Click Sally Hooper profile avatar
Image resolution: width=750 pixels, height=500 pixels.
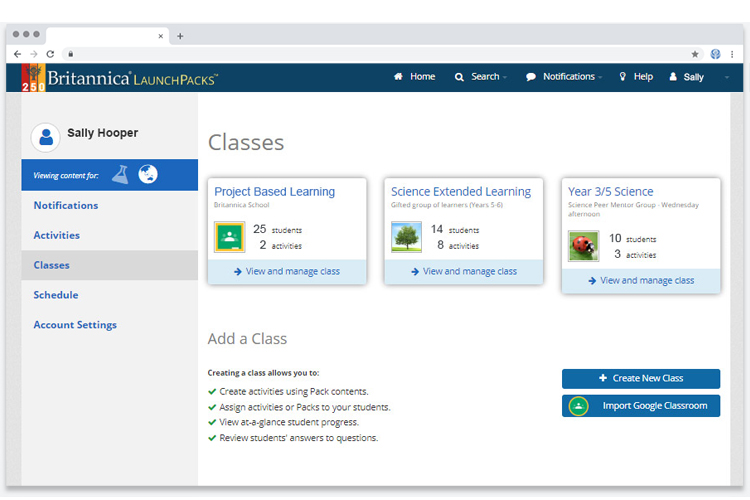coord(45,138)
